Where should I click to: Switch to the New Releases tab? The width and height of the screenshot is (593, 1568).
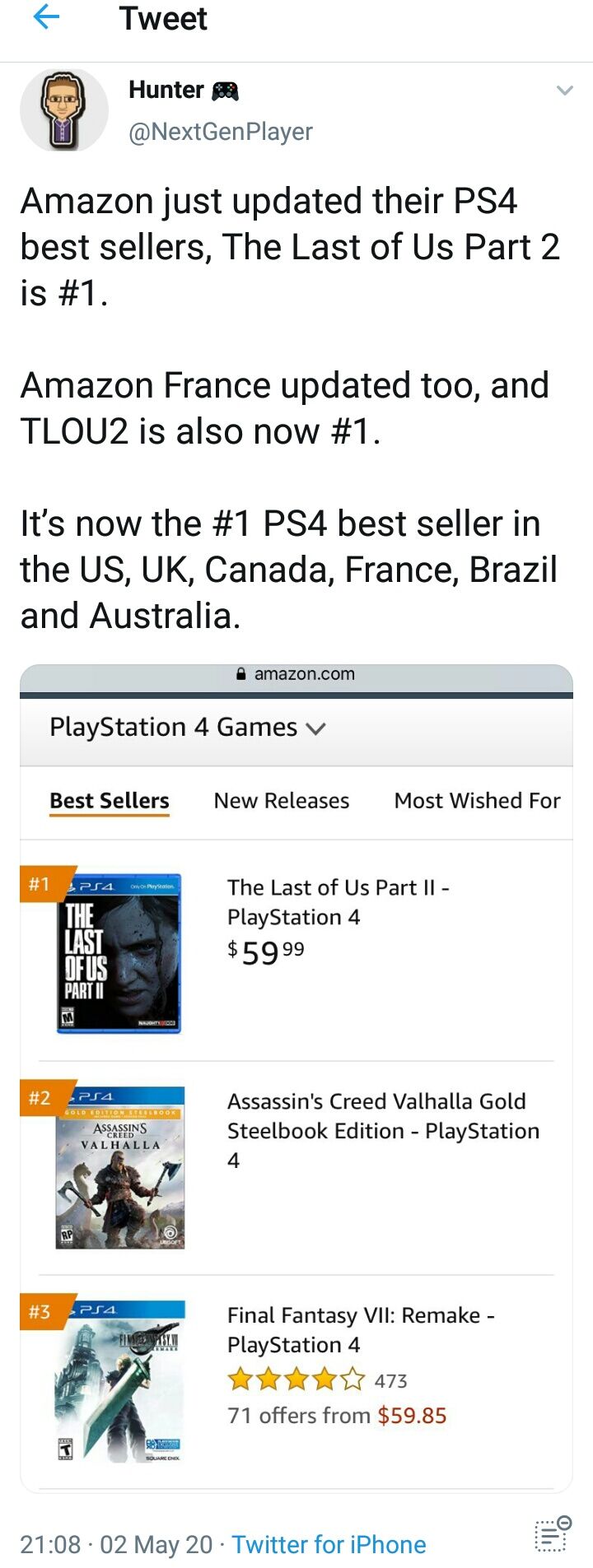coord(282,801)
